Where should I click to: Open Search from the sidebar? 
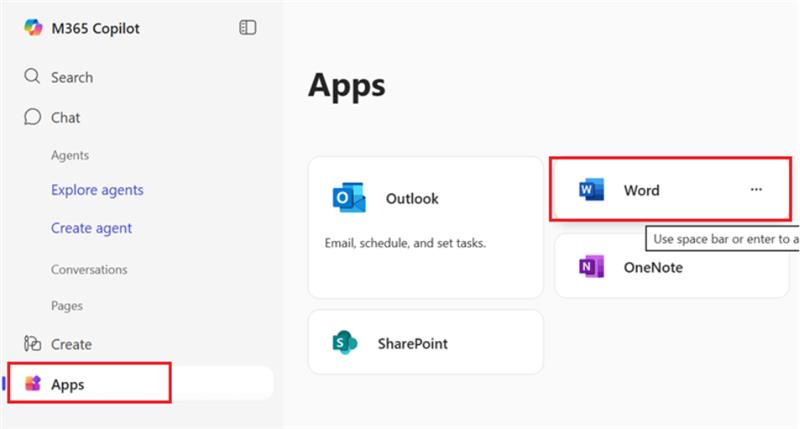tap(72, 78)
